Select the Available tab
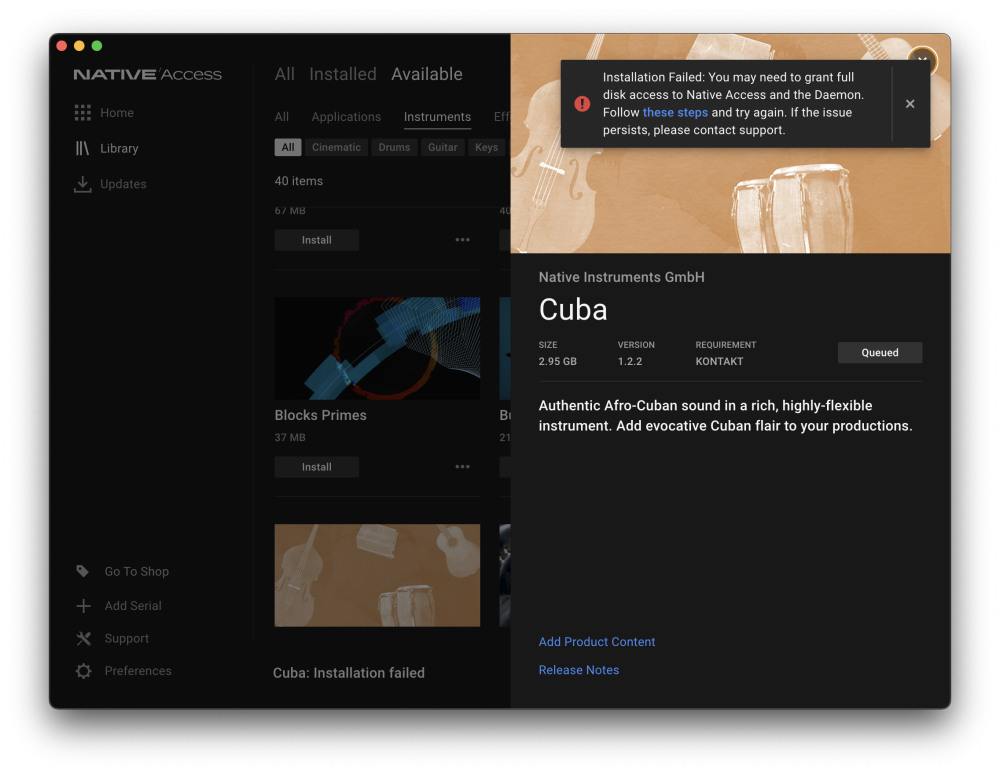 coord(427,74)
